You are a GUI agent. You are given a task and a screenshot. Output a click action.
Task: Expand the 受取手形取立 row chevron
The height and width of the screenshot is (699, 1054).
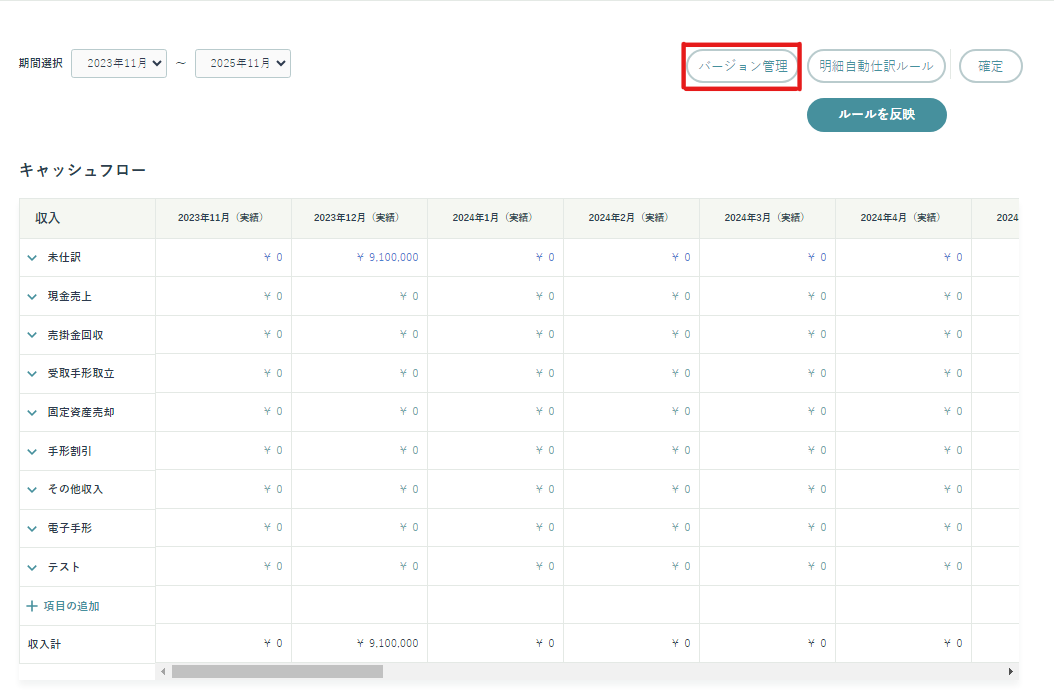[x=32, y=374]
